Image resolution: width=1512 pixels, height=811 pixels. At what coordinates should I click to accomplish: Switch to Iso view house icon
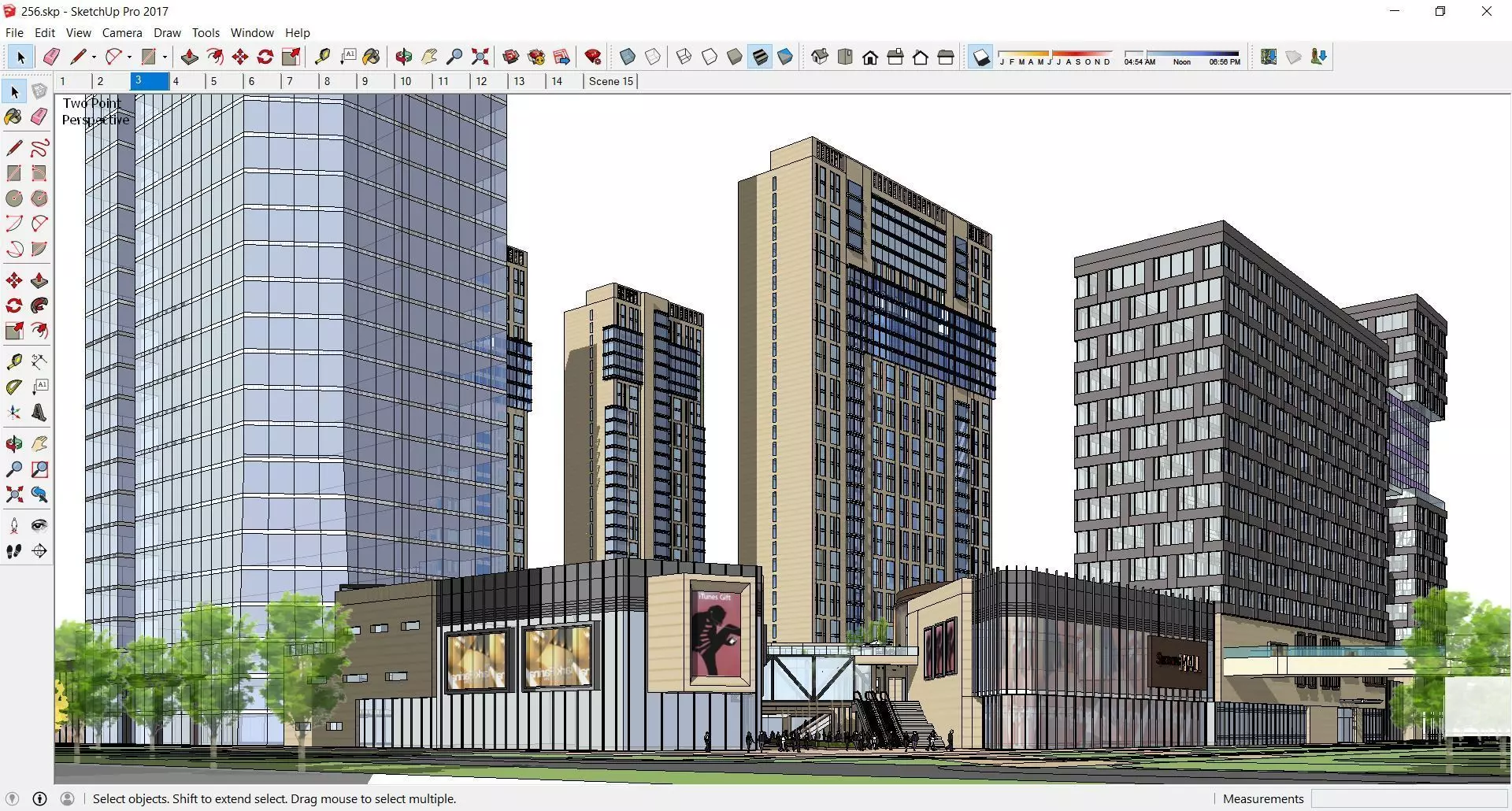tap(820, 57)
